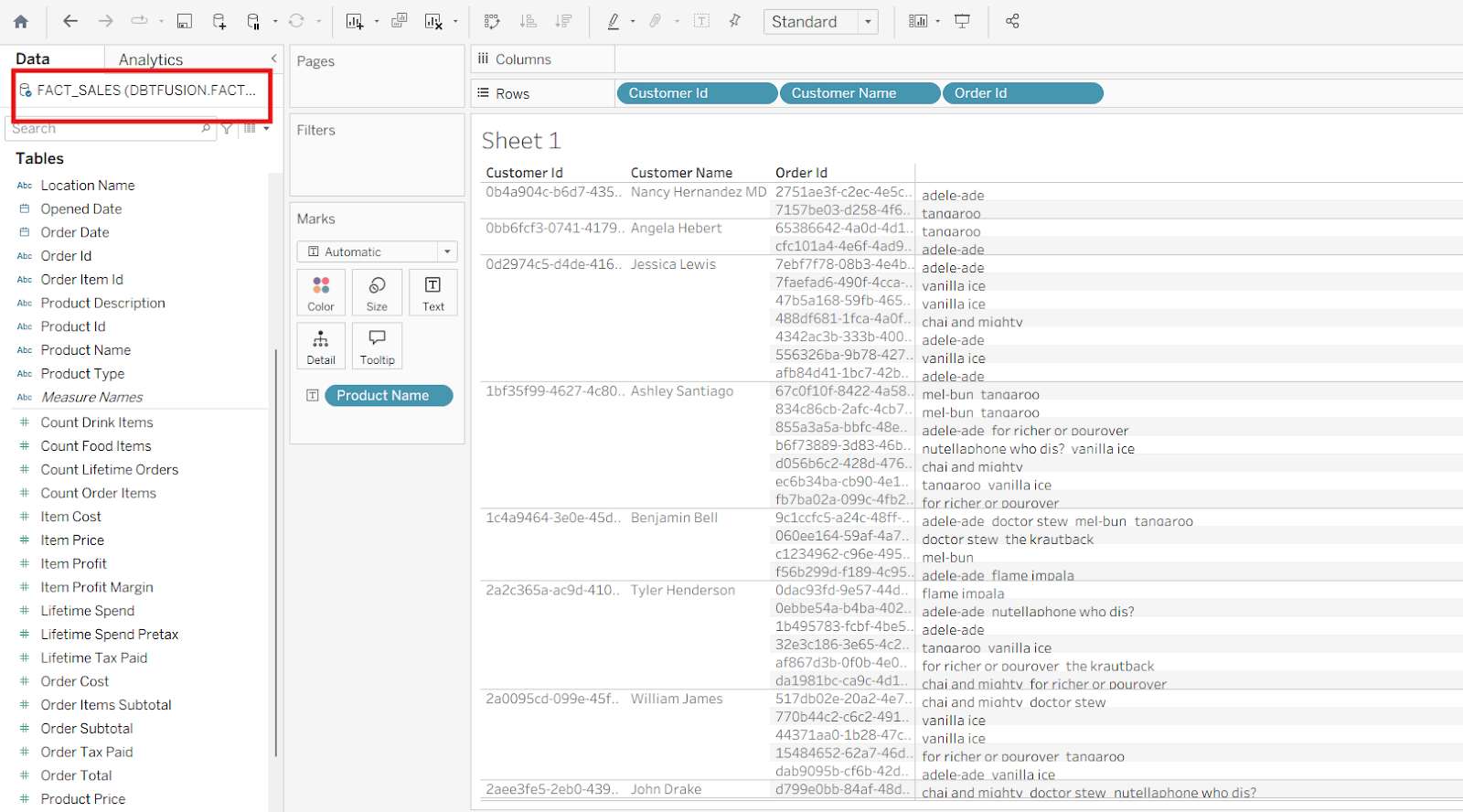
Task: Click the New Data Source icon
Action: pos(219,21)
